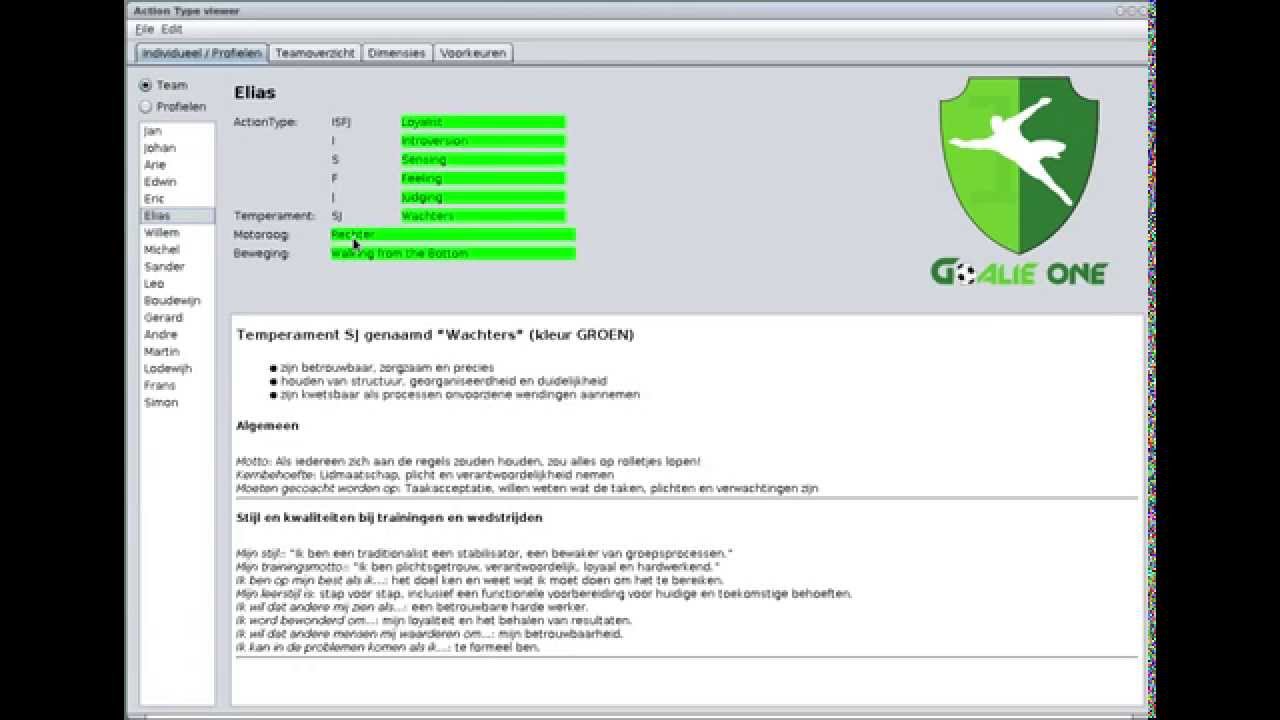Select Frans in the team list
Screen dimensions: 1280x720
177,386
